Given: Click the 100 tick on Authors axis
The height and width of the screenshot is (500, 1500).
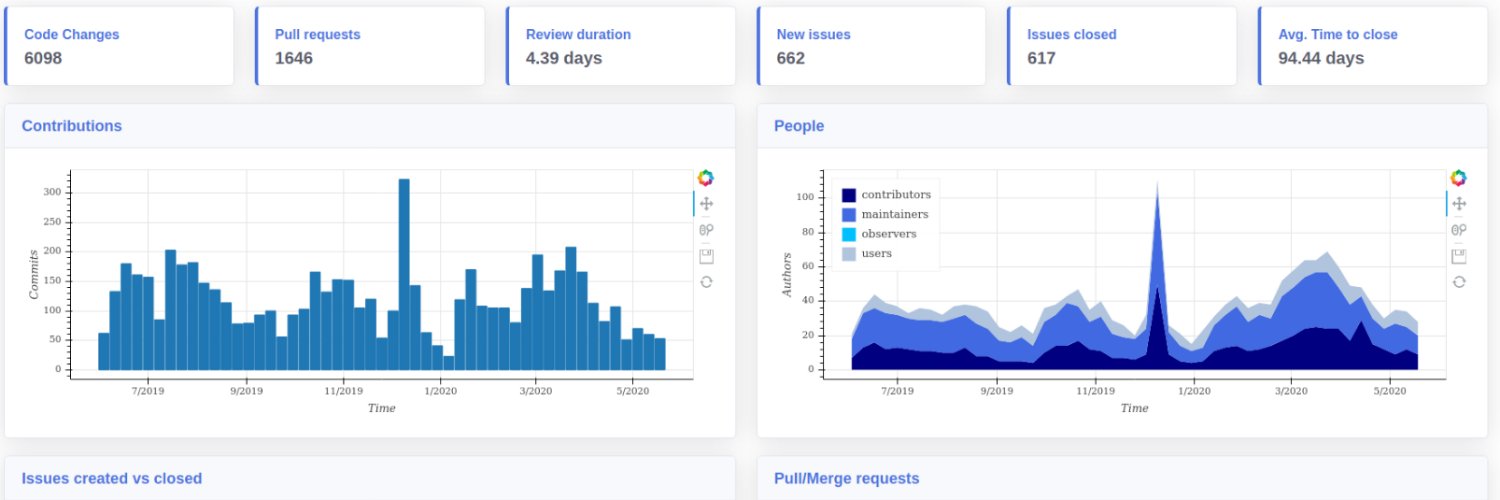Looking at the screenshot, I should (x=806, y=198).
